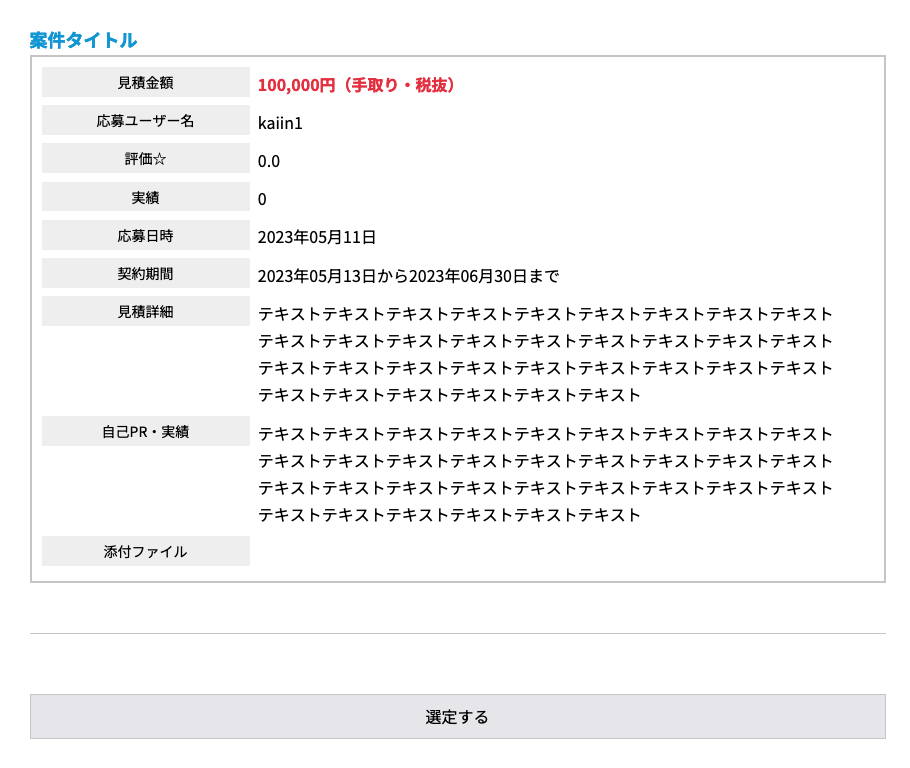Click the 契約期間 label cell
This screenshot has height=768, width=910.
pos(145,273)
